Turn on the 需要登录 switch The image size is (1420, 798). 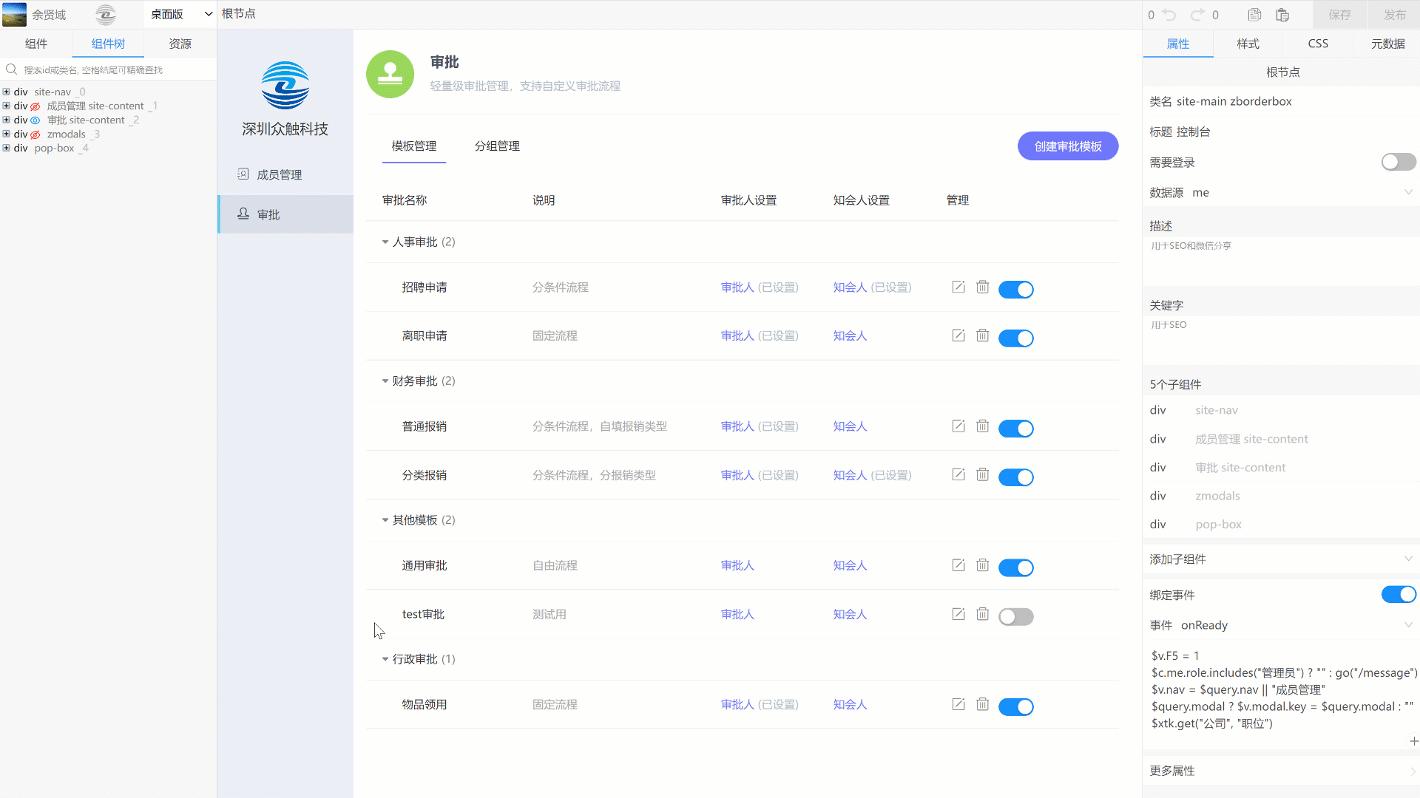[1399, 162]
